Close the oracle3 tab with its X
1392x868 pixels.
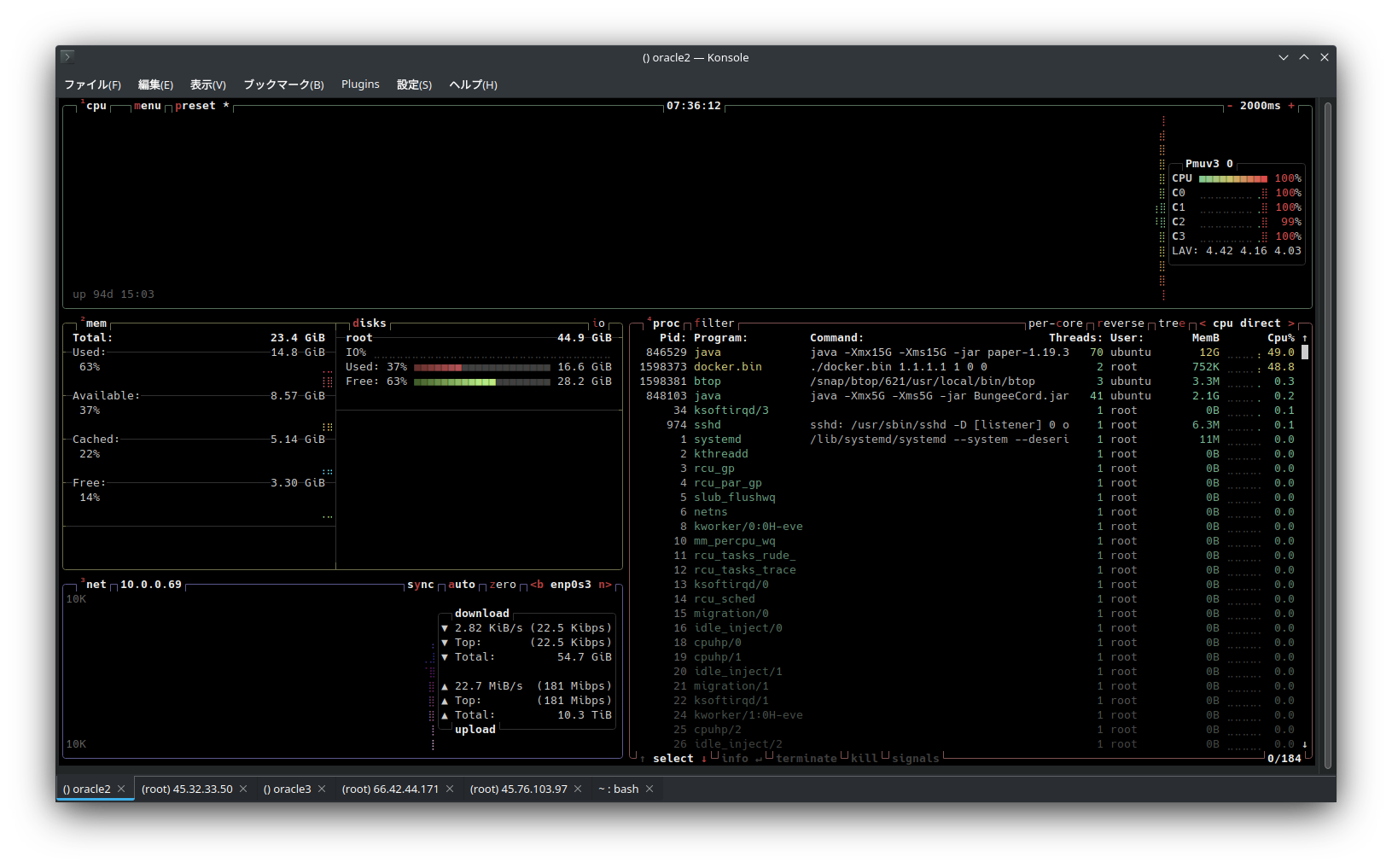tap(322, 789)
